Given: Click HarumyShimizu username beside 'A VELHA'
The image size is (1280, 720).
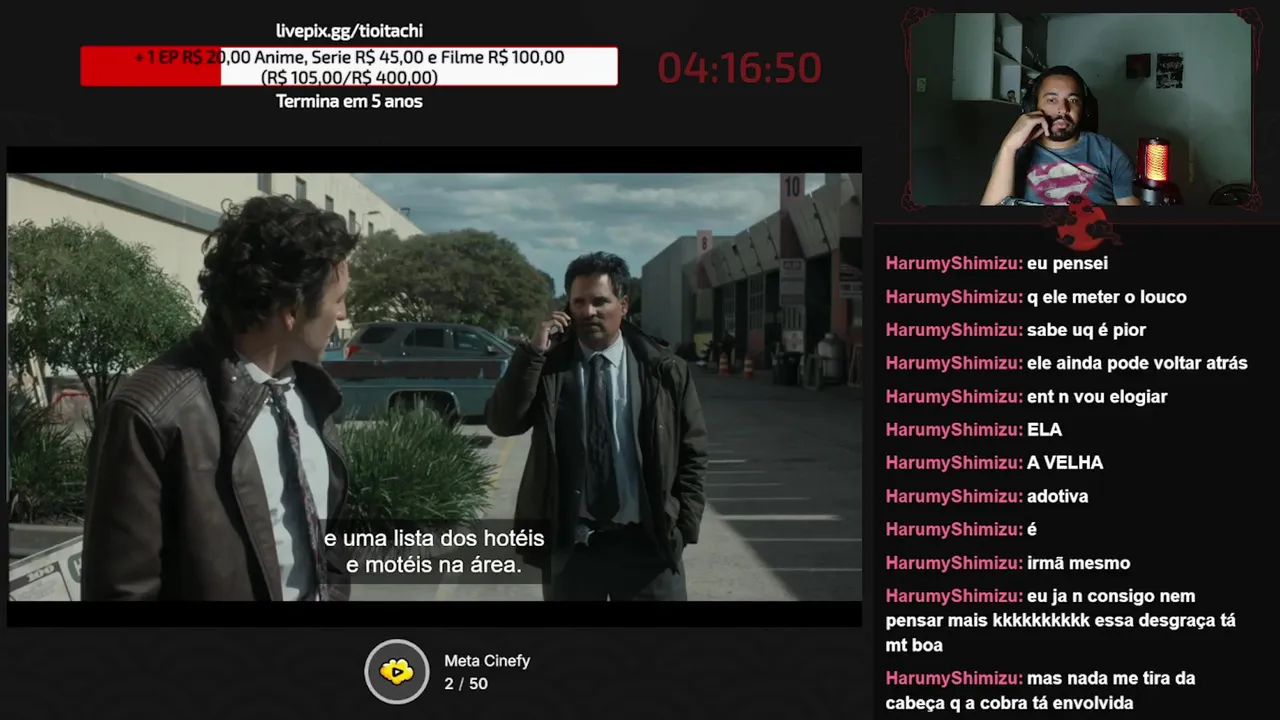Looking at the screenshot, I should [x=954, y=463].
